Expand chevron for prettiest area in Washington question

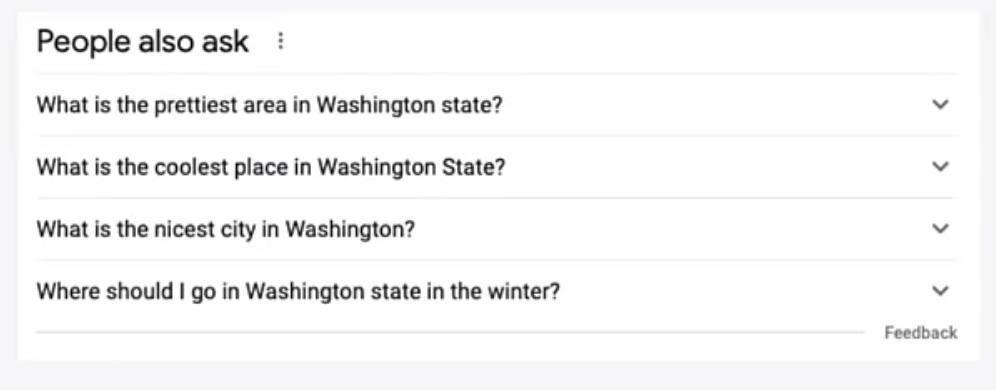click(939, 104)
